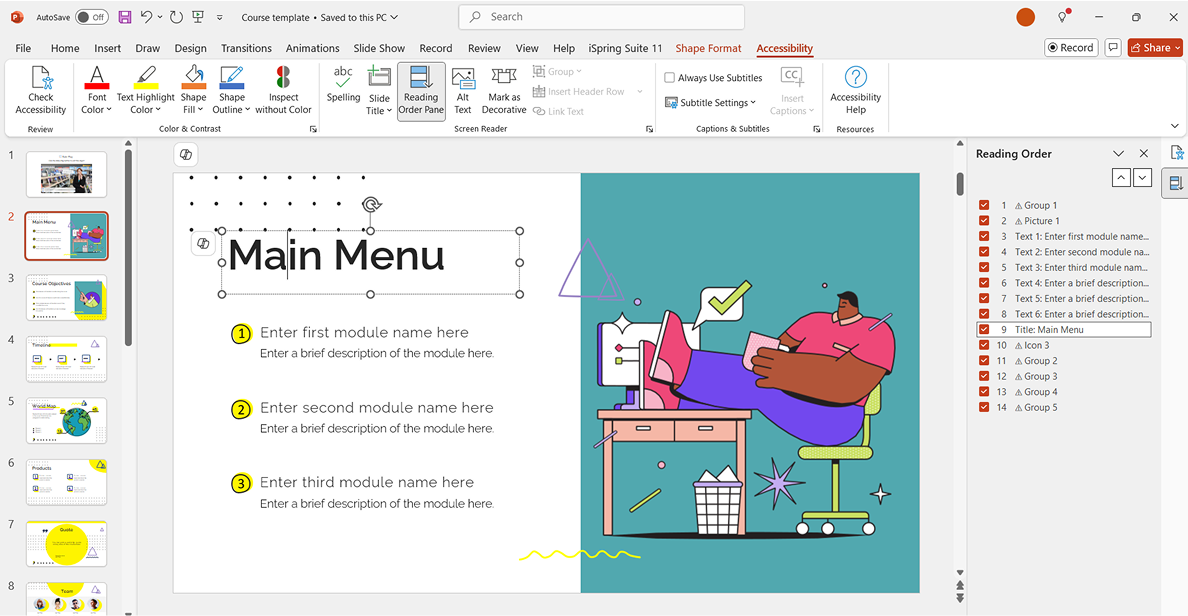Screen dimensions: 1188x616
Task: Select slide 1 thumbnail
Action: coord(67,174)
